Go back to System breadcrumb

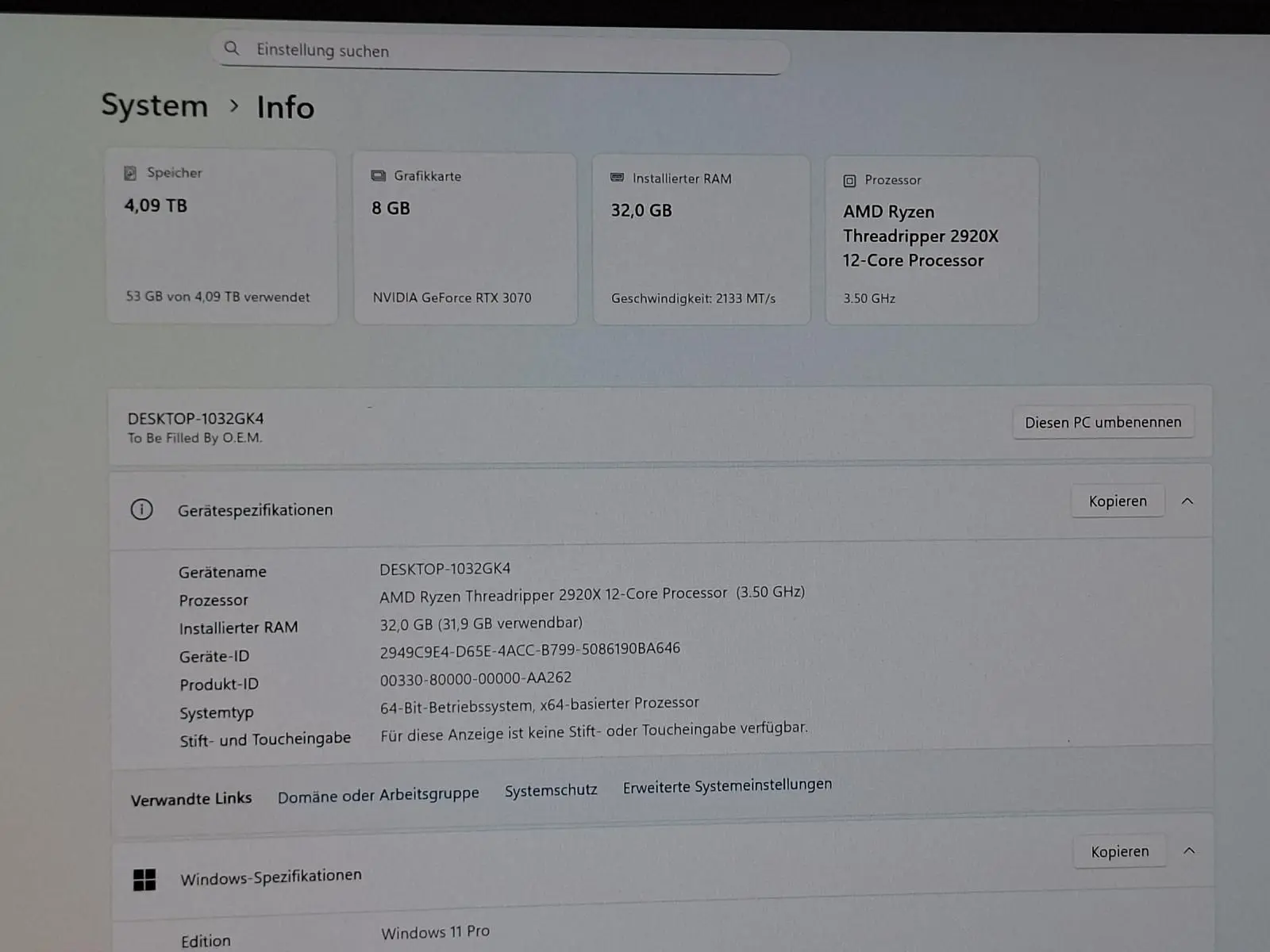tap(155, 106)
